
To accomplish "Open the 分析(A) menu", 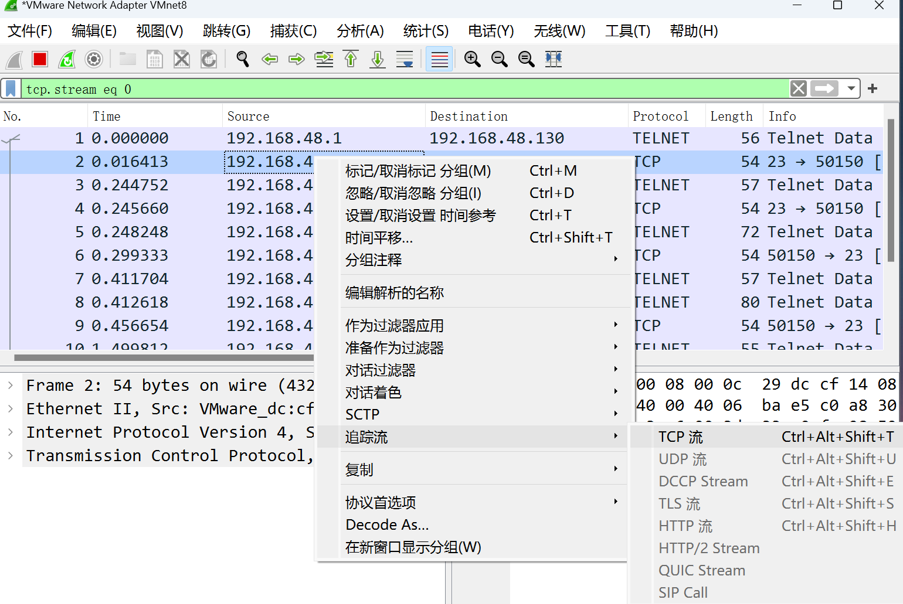I will point(361,31).
